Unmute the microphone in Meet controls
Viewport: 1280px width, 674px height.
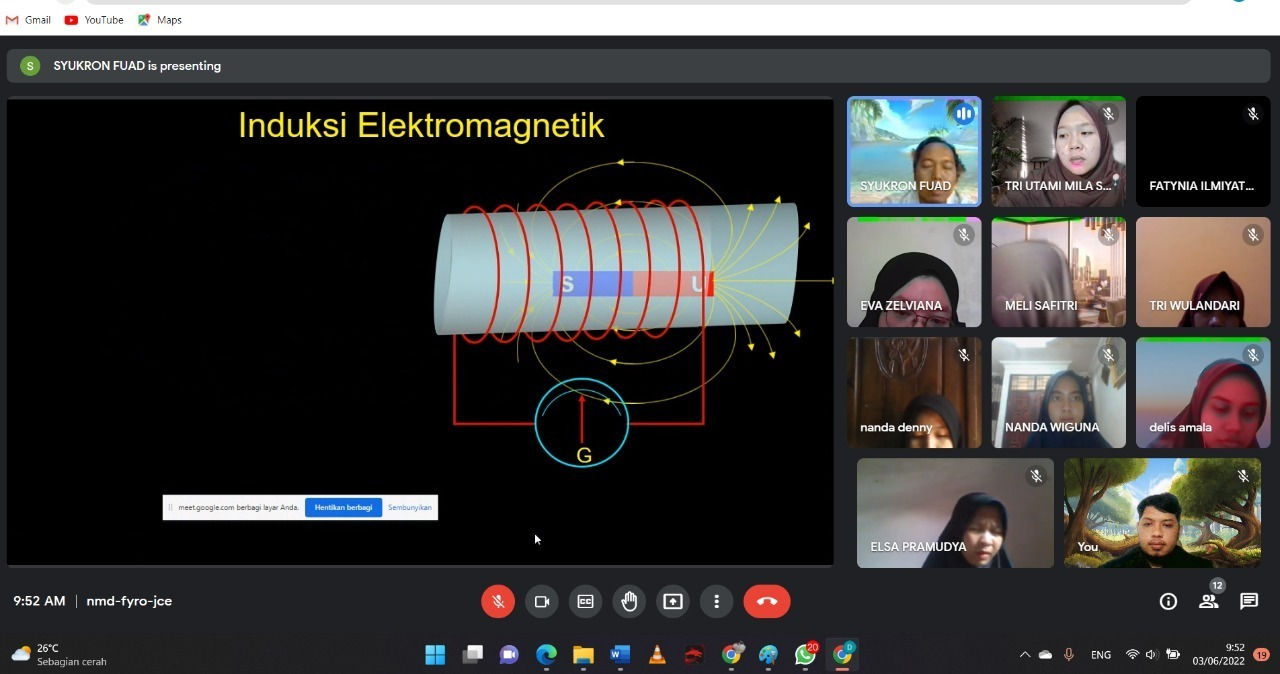point(498,601)
